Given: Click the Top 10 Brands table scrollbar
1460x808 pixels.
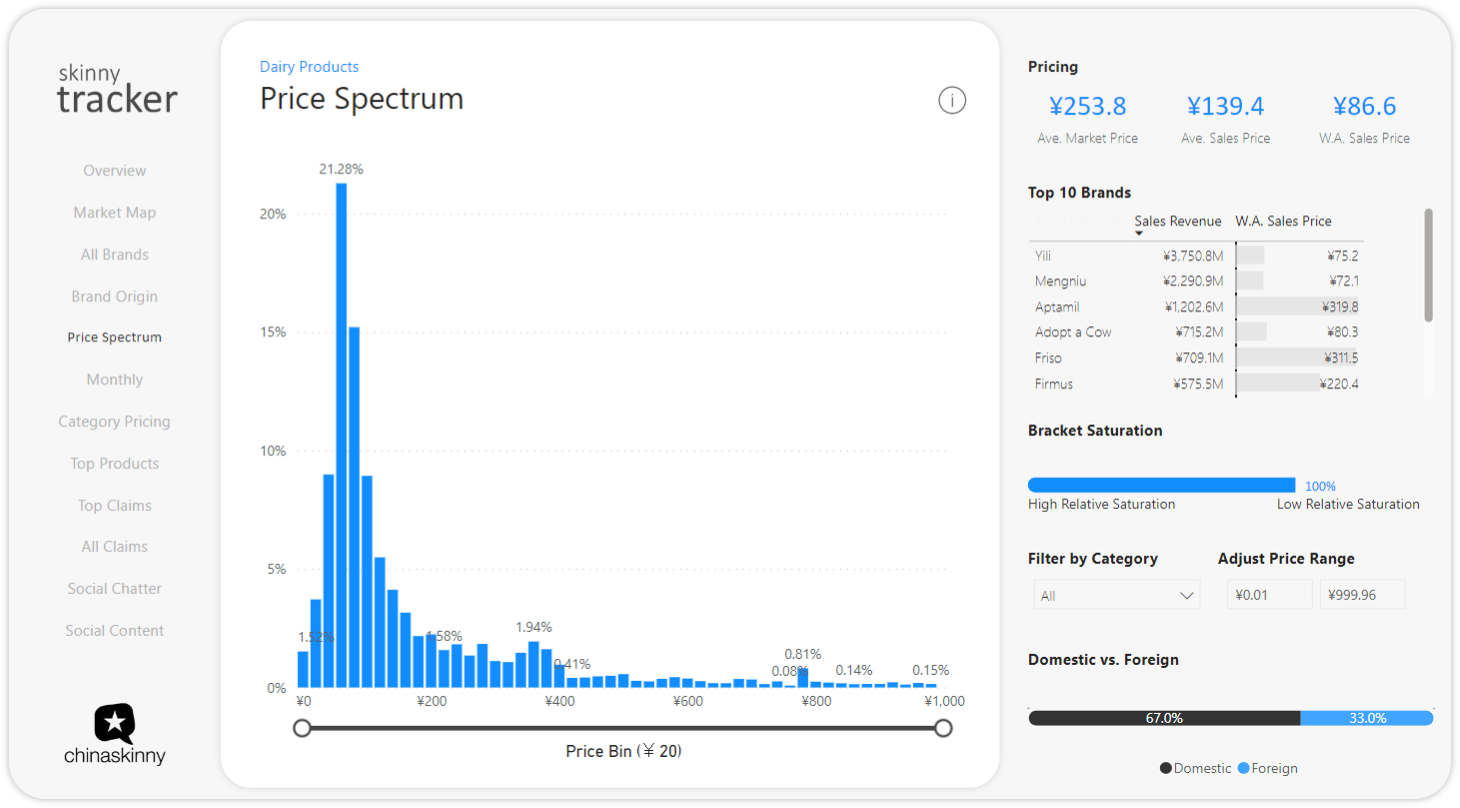Looking at the screenshot, I should click(1428, 266).
